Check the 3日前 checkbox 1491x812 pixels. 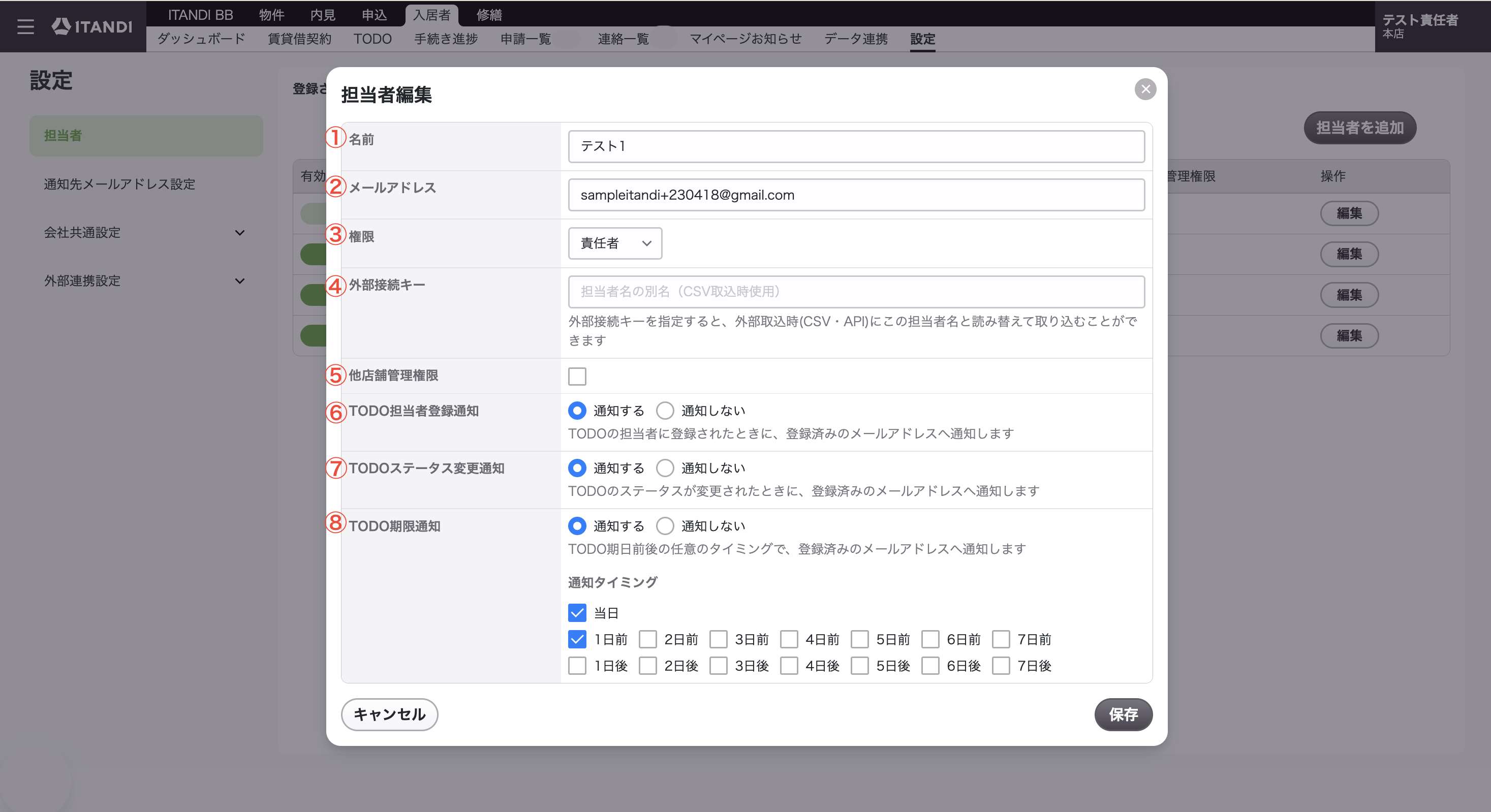point(718,640)
